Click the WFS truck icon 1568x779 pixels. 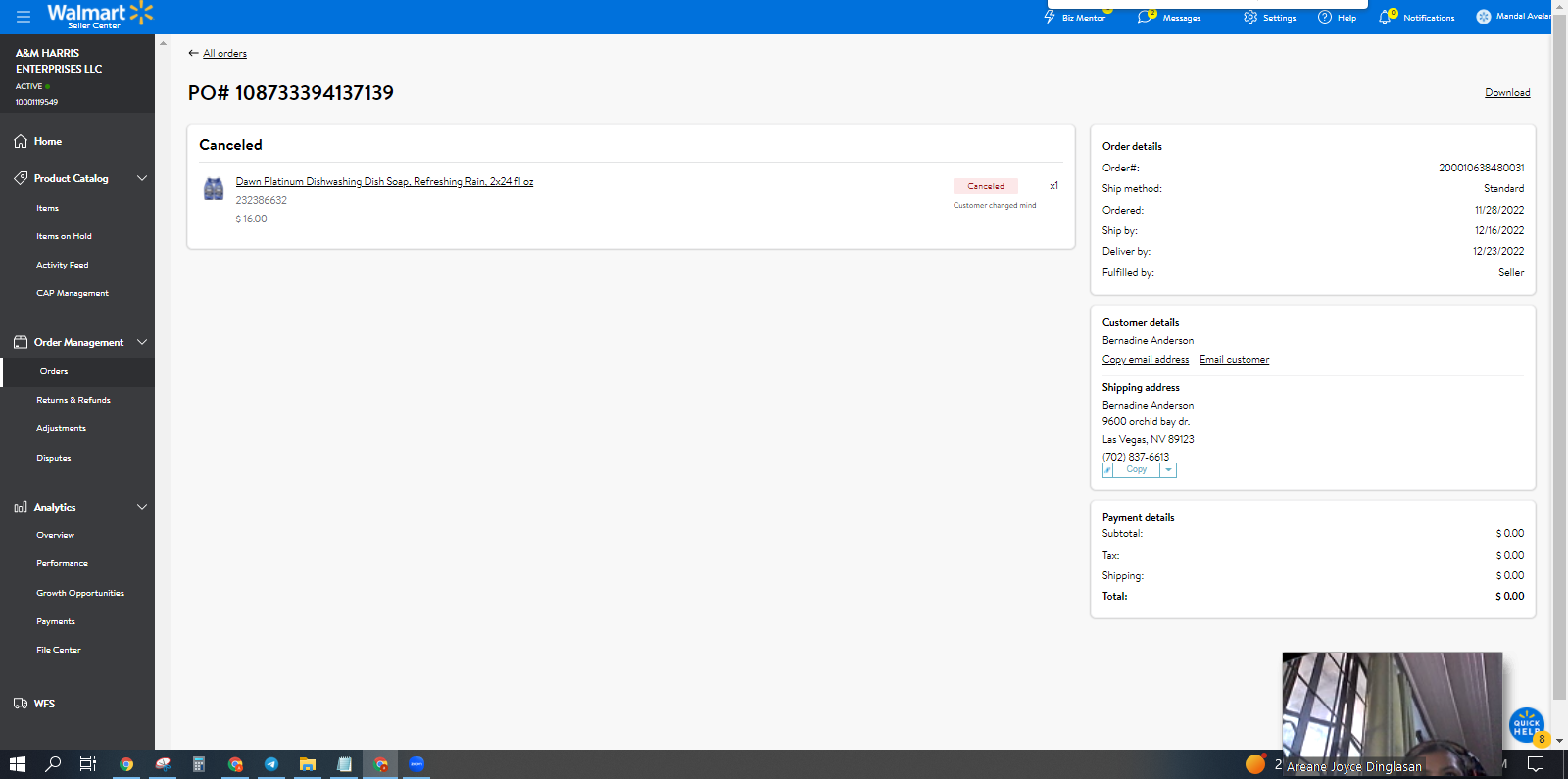click(x=21, y=704)
